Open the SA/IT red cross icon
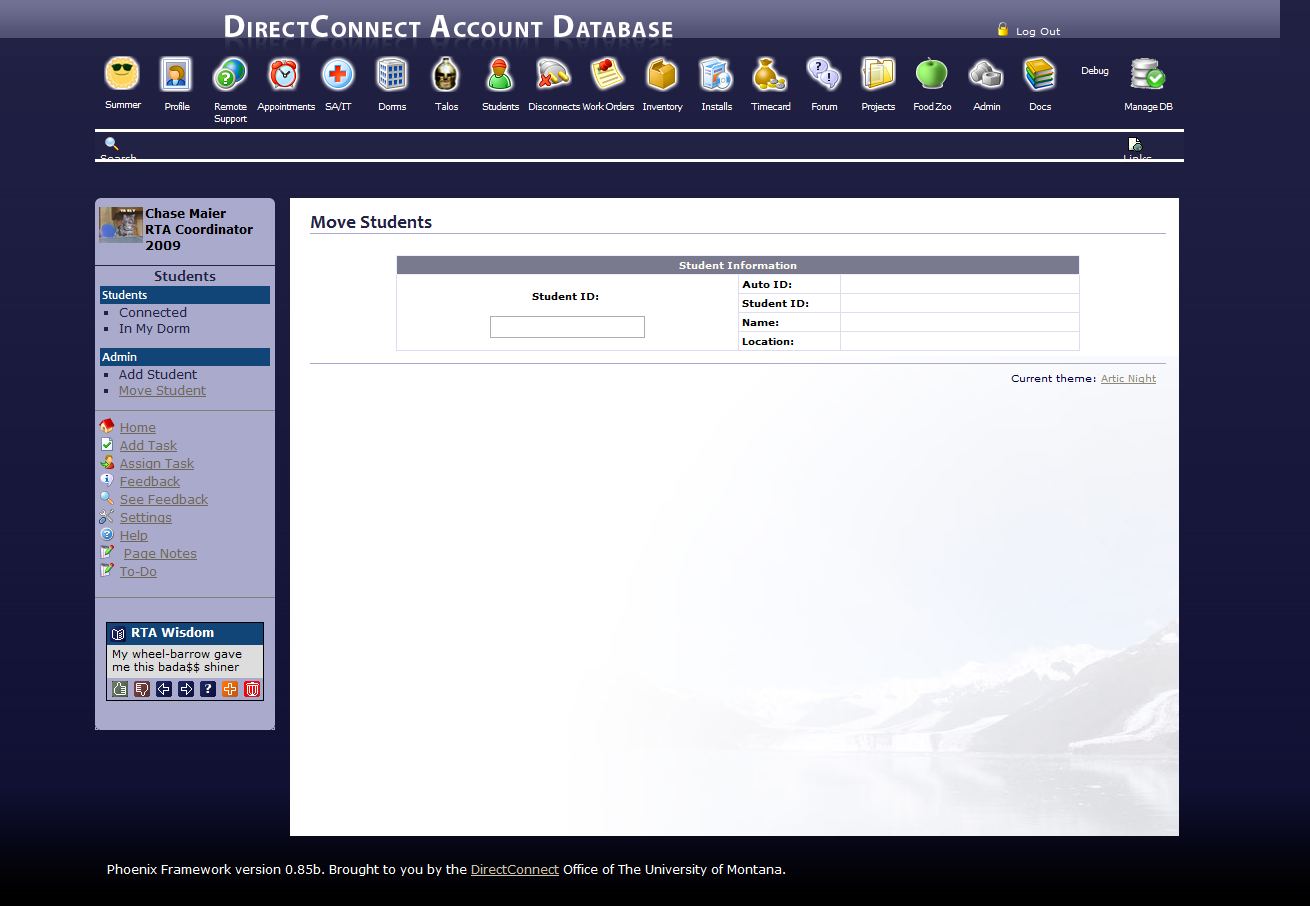The width and height of the screenshot is (1310, 906). tap(338, 74)
